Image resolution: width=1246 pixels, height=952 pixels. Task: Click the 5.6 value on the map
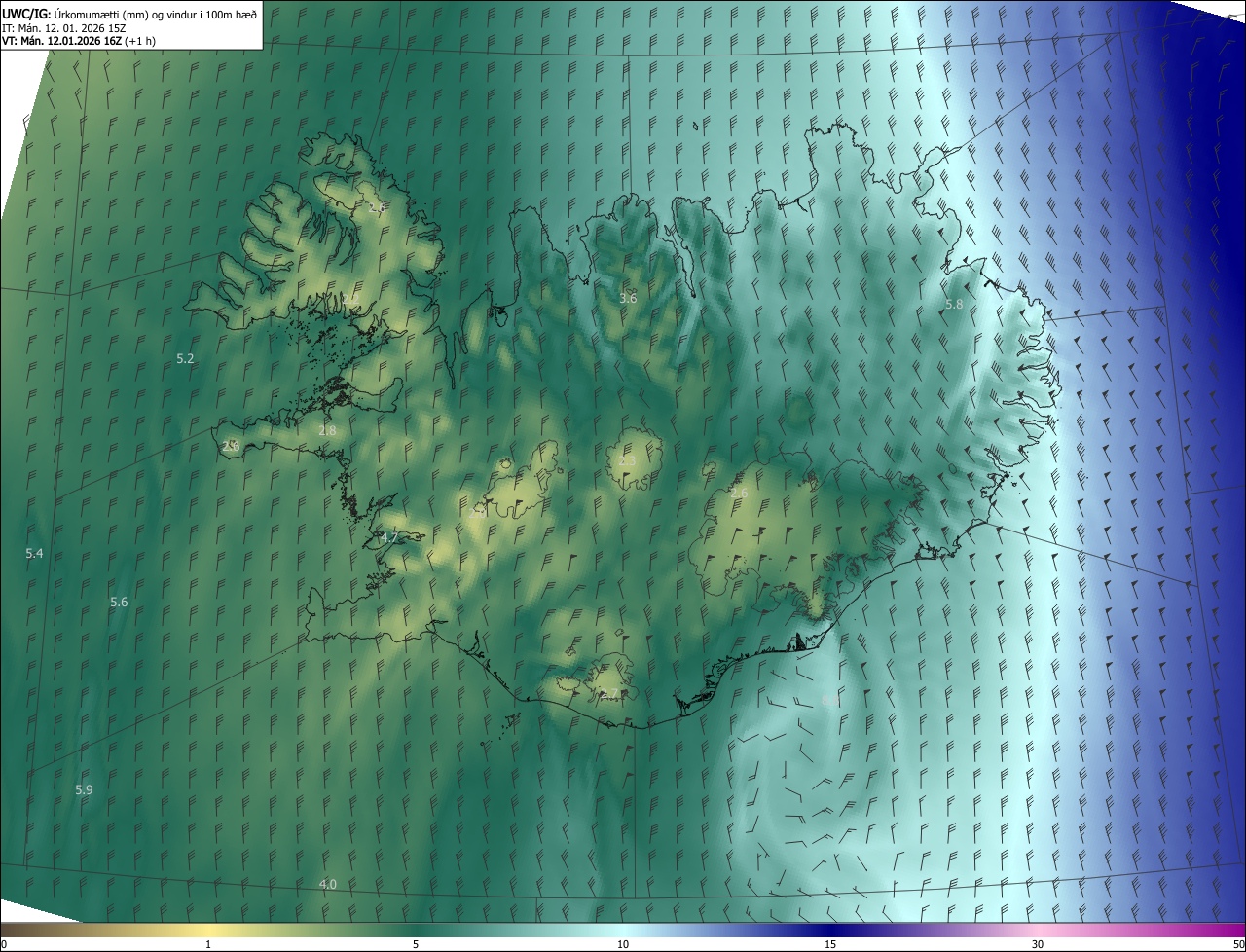tap(119, 603)
